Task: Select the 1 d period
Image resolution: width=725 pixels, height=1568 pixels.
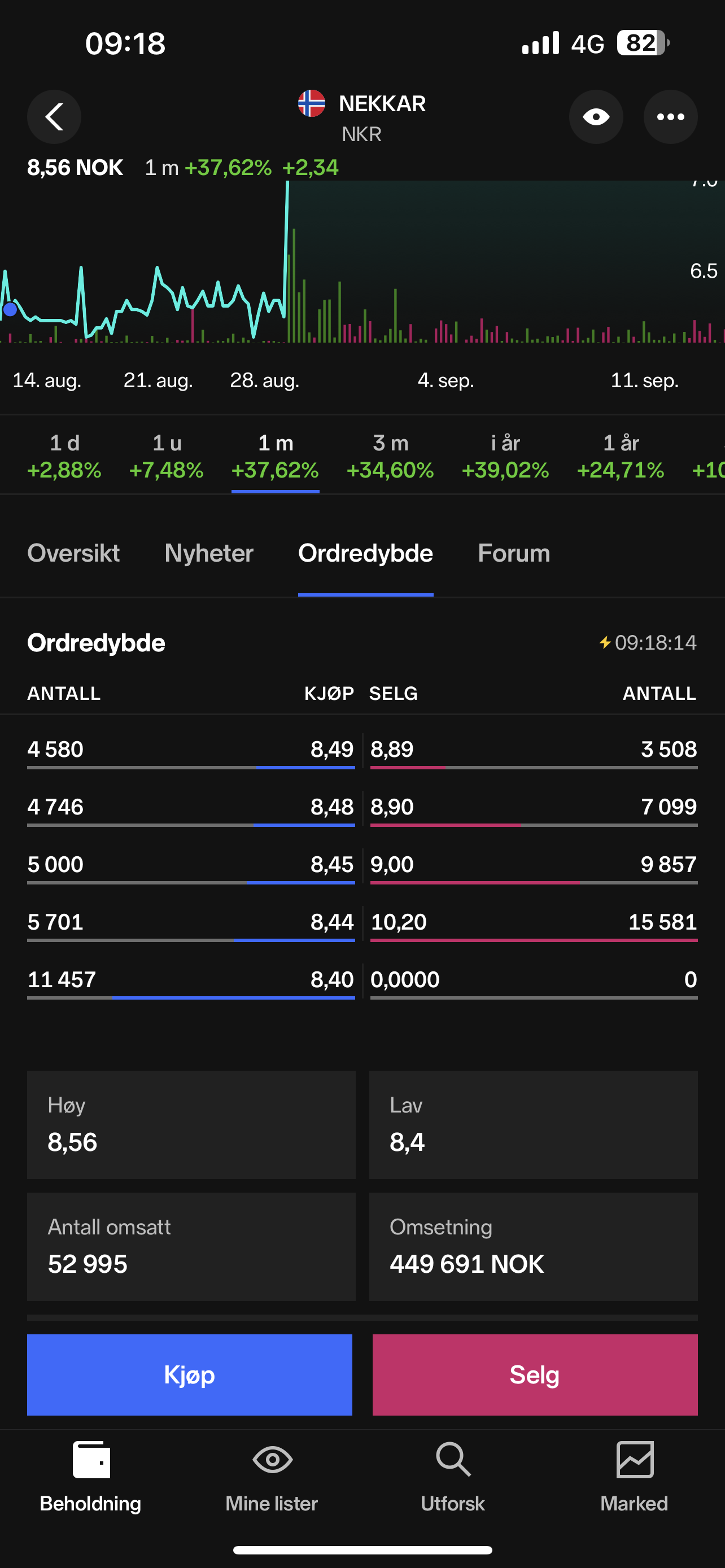Action: [x=64, y=456]
